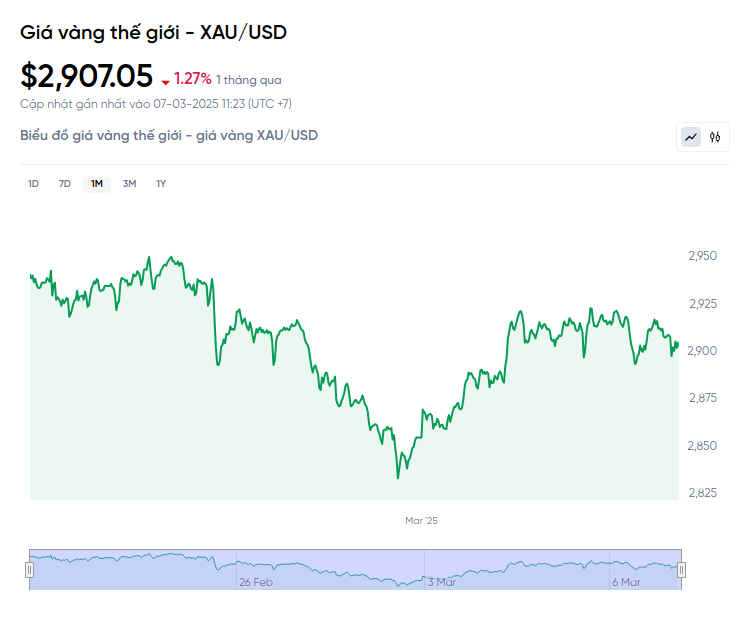
Task: Click 6 Mar in the navigator
Action: point(626,581)
